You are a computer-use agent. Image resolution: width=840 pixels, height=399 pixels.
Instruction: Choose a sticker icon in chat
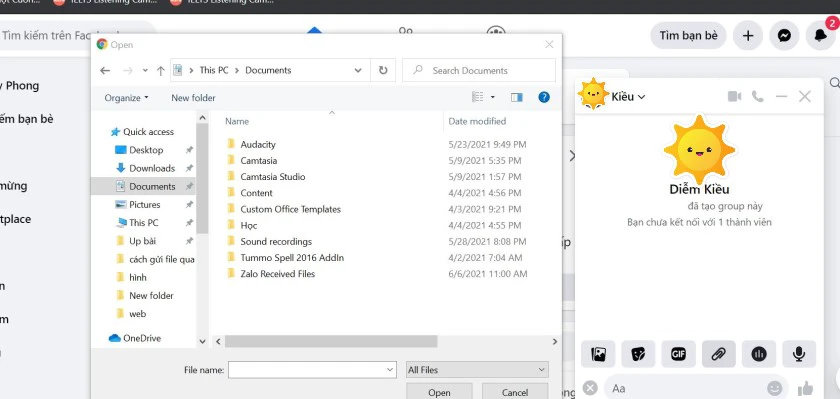(638, 354)
